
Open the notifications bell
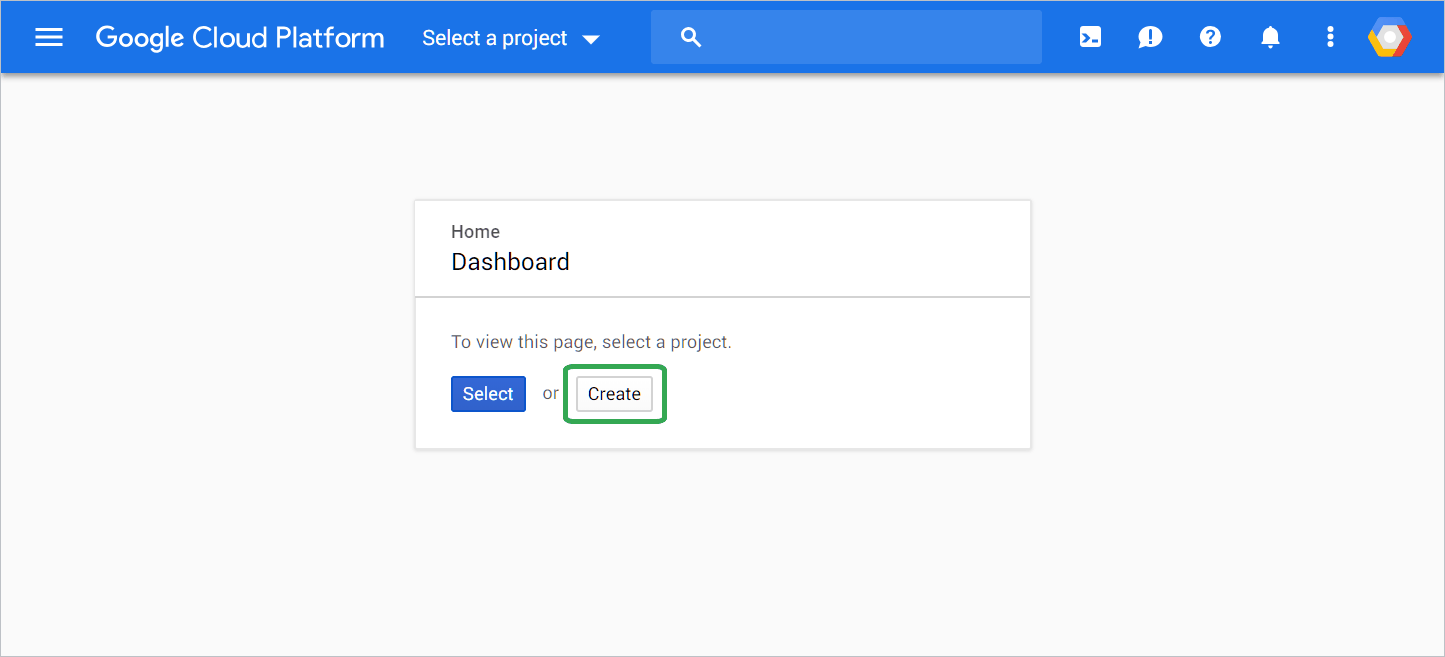coord(1270,37)
